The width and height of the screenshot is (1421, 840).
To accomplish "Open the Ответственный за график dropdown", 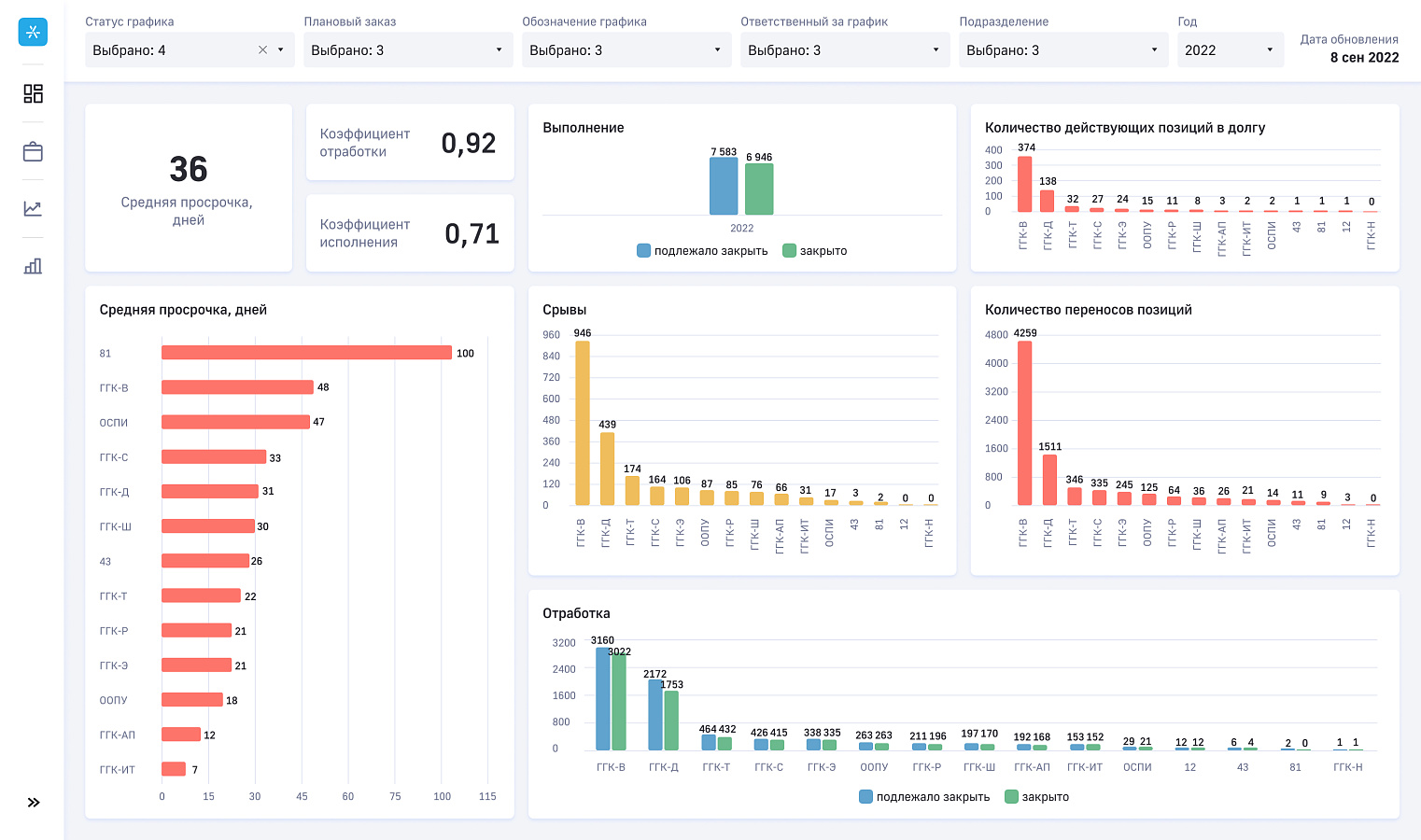I will [845, 50].
